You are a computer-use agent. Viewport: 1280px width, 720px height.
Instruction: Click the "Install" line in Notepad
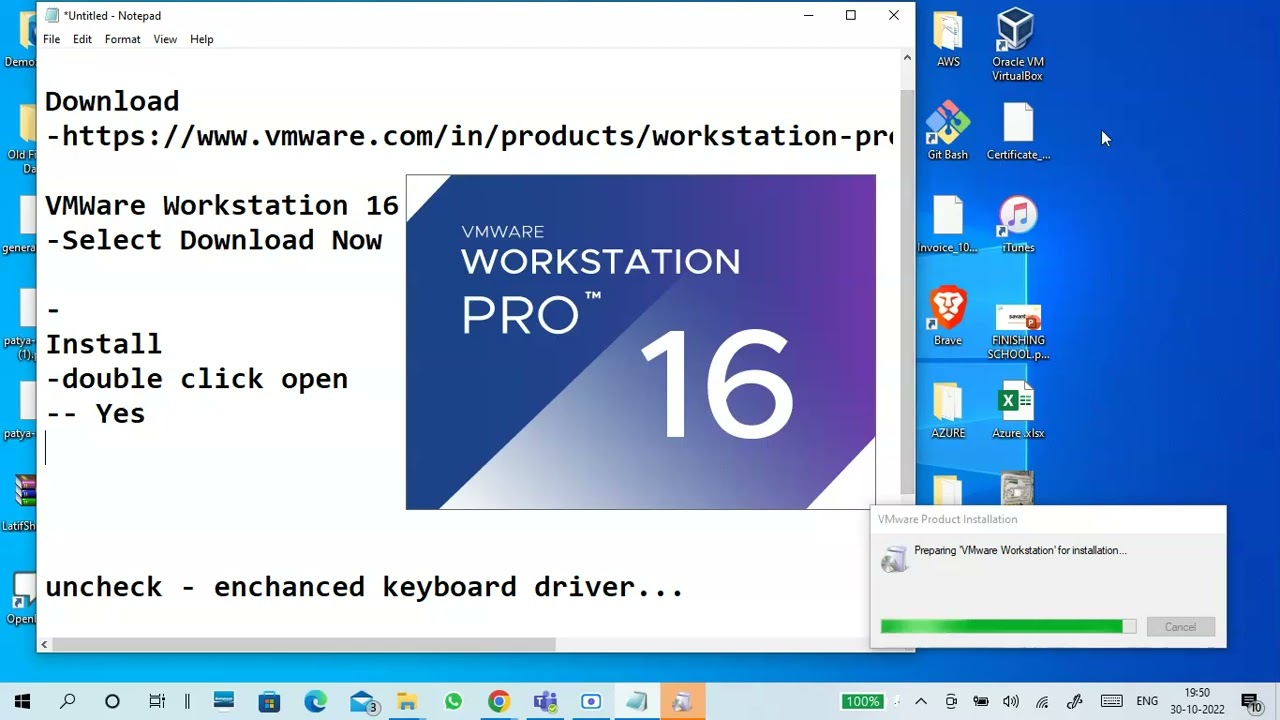[x=103, y=344]
